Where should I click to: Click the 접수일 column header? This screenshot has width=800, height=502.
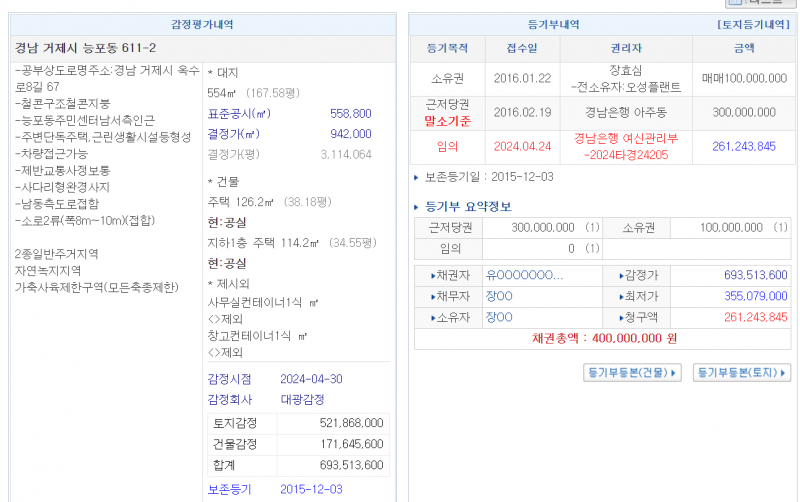520,47
